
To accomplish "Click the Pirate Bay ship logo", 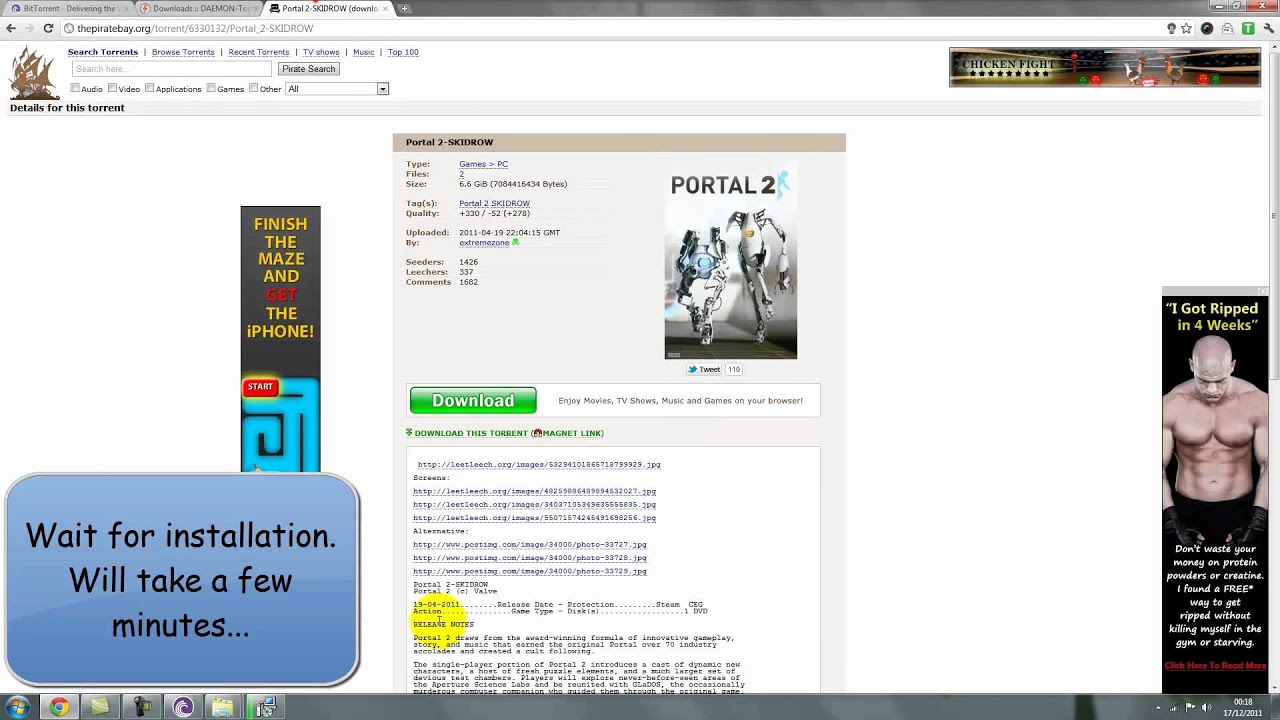I will click(x=33, y=73).
